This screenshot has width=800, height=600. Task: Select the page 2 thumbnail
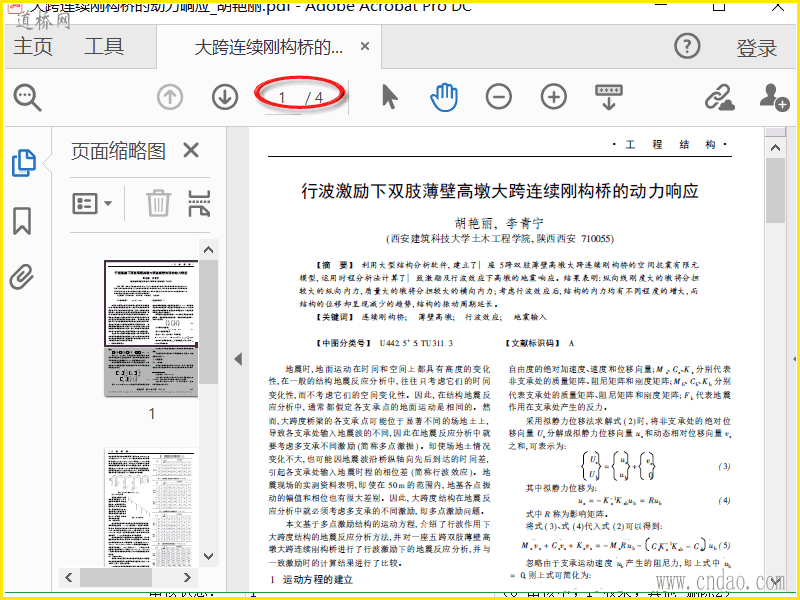click(151, 507)
